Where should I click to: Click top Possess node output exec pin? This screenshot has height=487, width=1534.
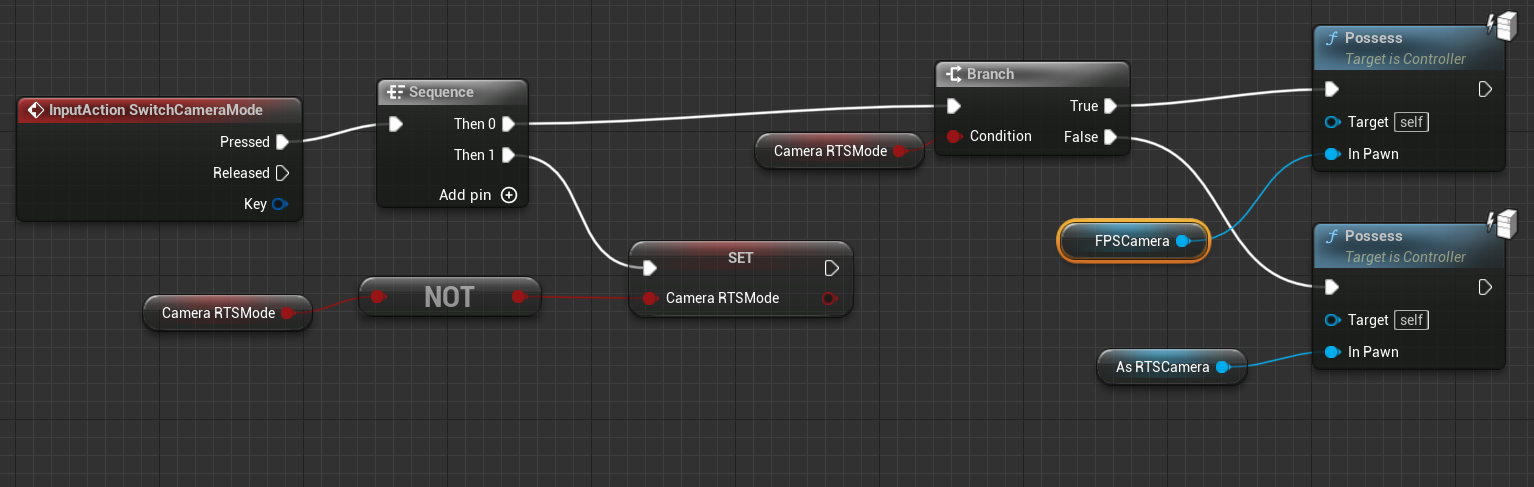[x=1485, y=90]
